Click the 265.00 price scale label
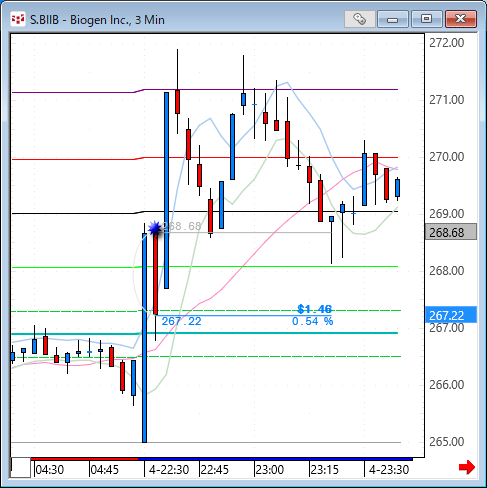This screenshot has height=488, width=487. [446, 442]
